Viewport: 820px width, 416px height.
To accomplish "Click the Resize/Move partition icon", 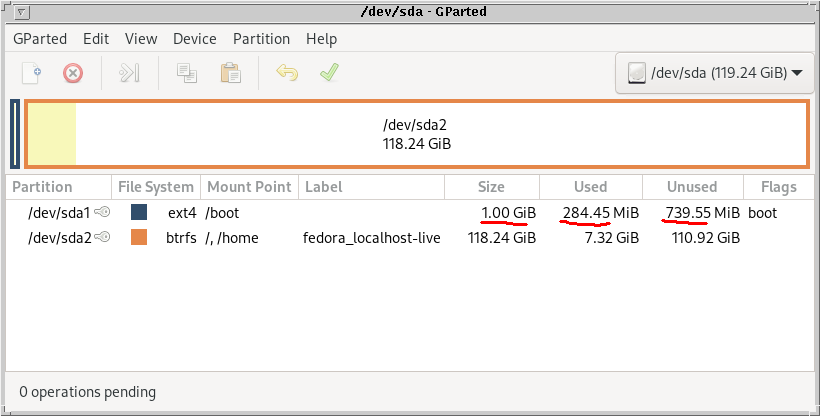I will tap(130, 73).
